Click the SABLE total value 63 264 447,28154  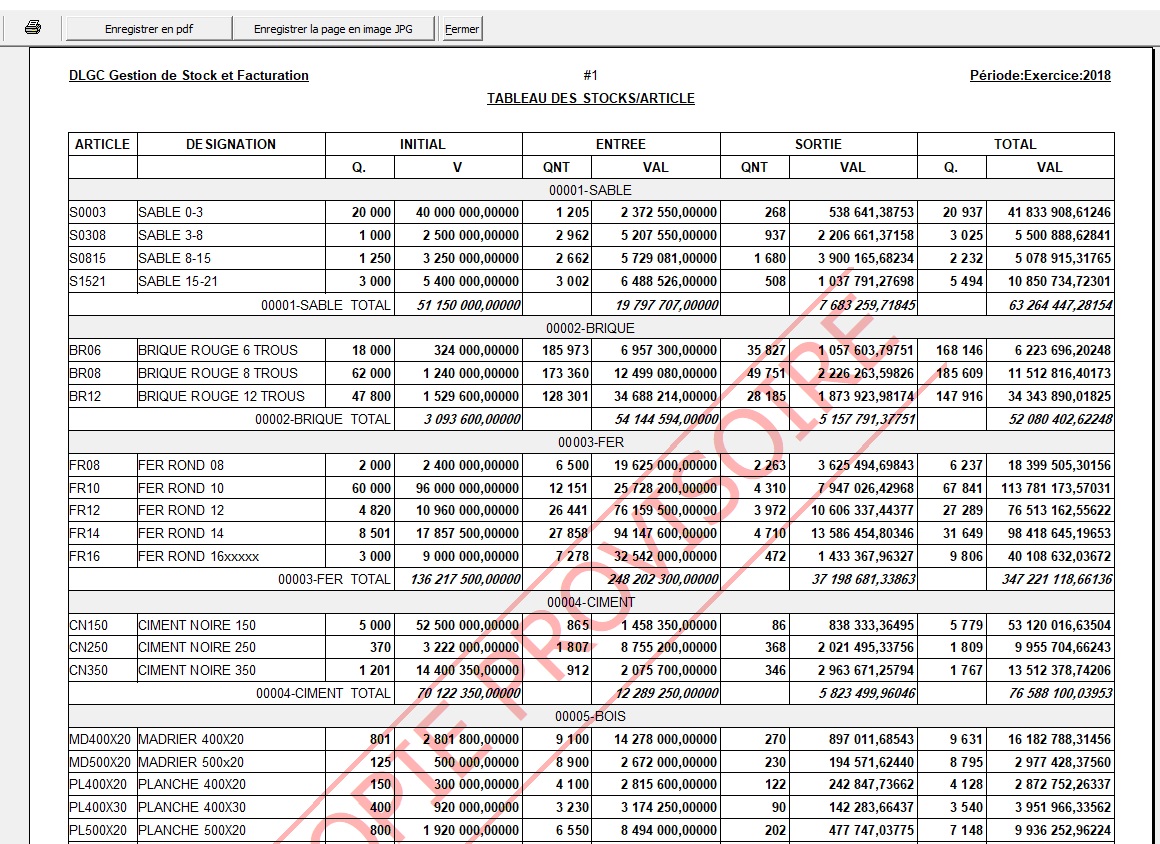1060,305
